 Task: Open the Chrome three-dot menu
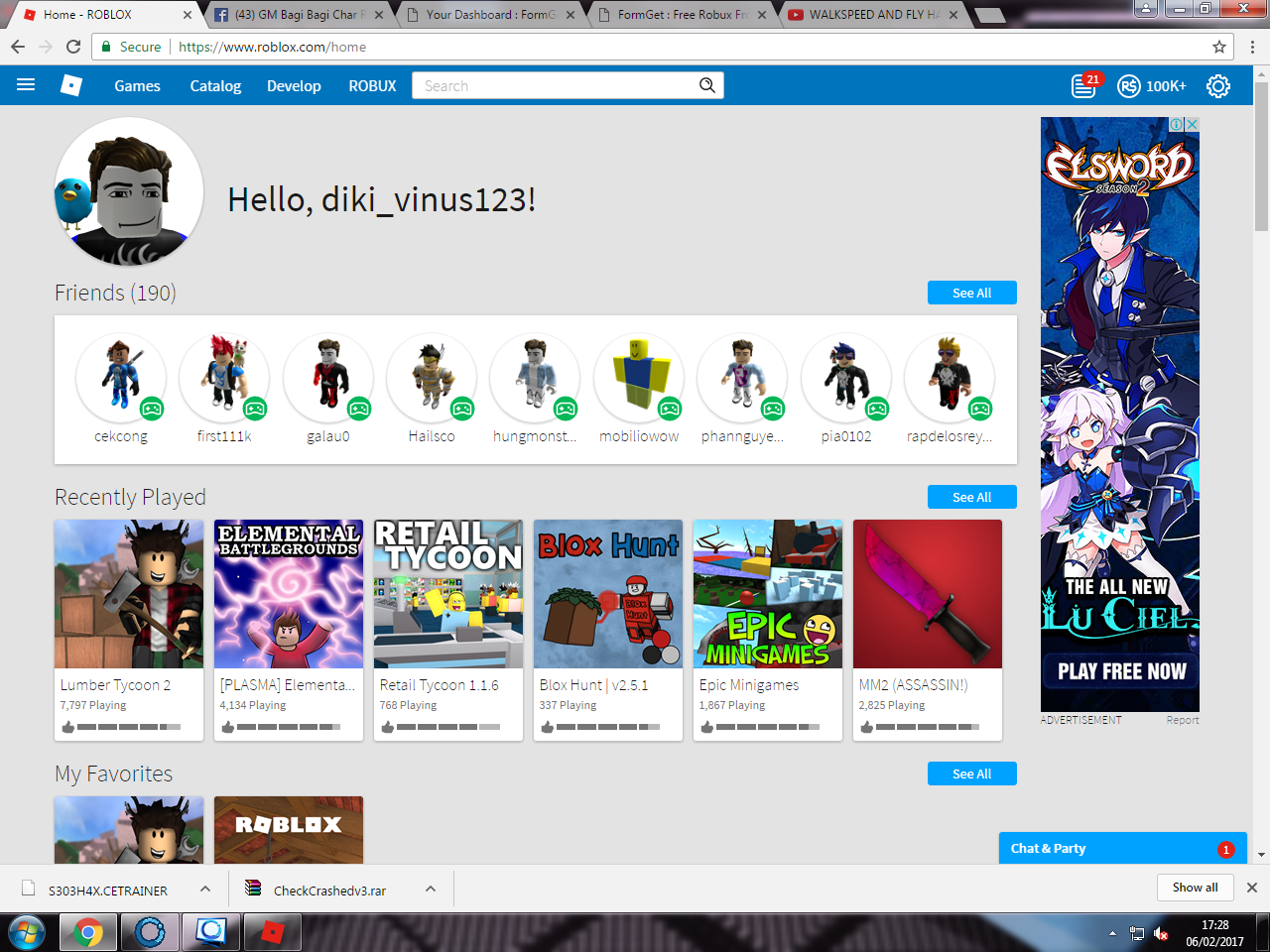pos(1252,47)
